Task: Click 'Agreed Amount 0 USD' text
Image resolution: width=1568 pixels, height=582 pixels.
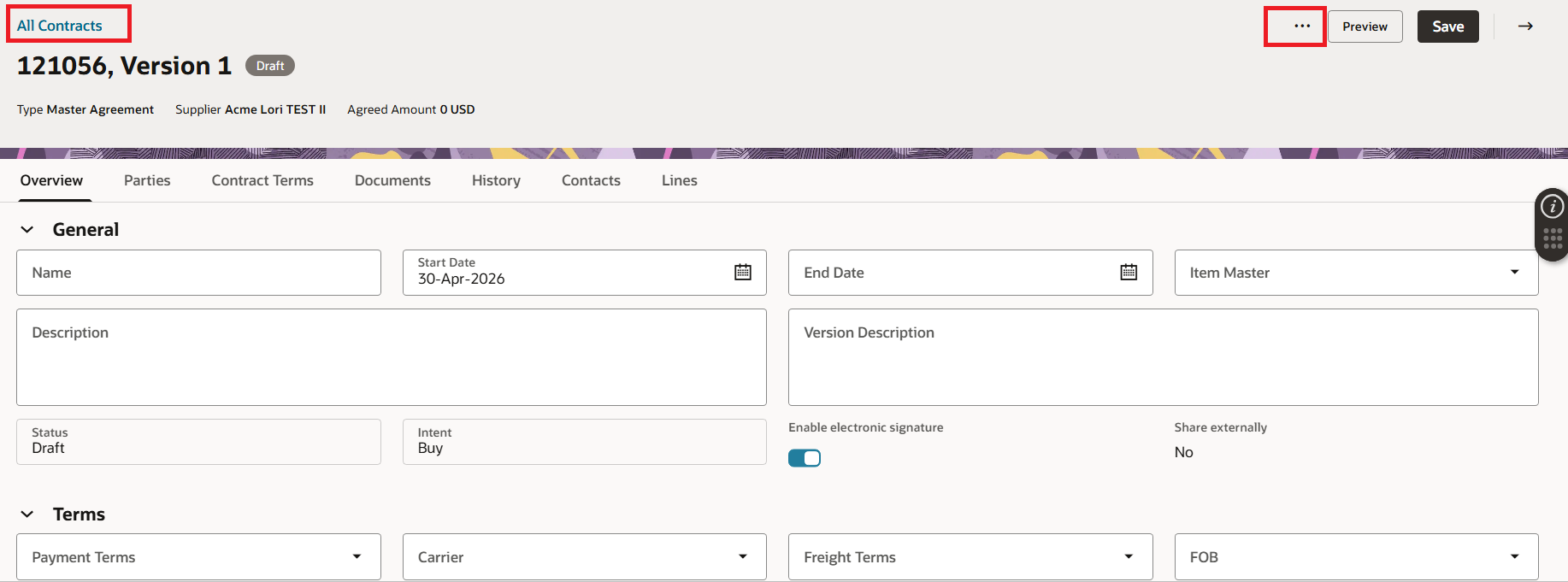Action: [x=410, y=109]
